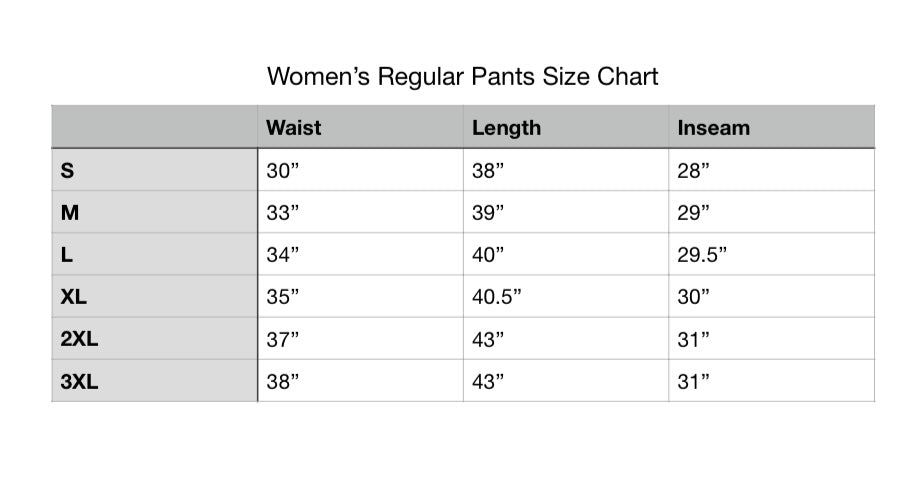Screen dimensions: 921x479
Task: Select the 37” waist cell for size 2XL
Action: [283, 339]
